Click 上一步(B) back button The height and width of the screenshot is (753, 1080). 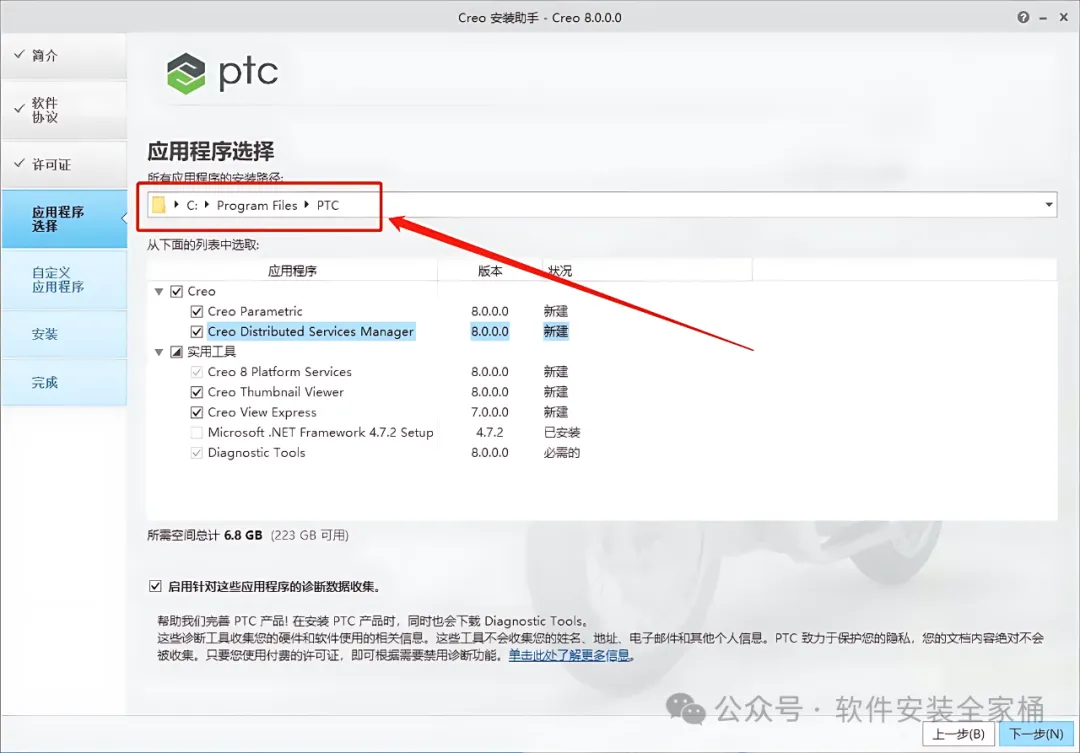(958, 734)
